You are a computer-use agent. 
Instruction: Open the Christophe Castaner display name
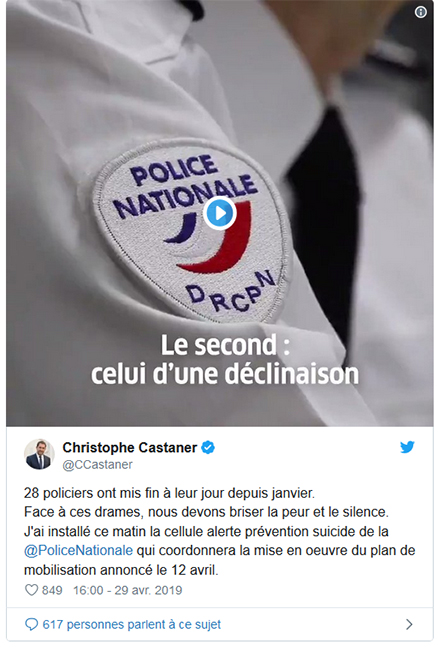tap(130, 448)
